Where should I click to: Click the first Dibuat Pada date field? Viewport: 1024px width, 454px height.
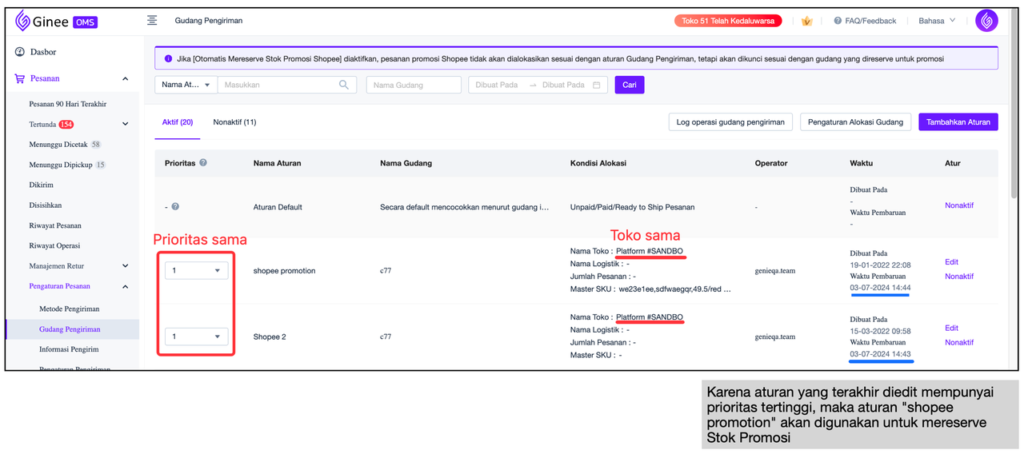pyautogui.click(x=497, y=85)
